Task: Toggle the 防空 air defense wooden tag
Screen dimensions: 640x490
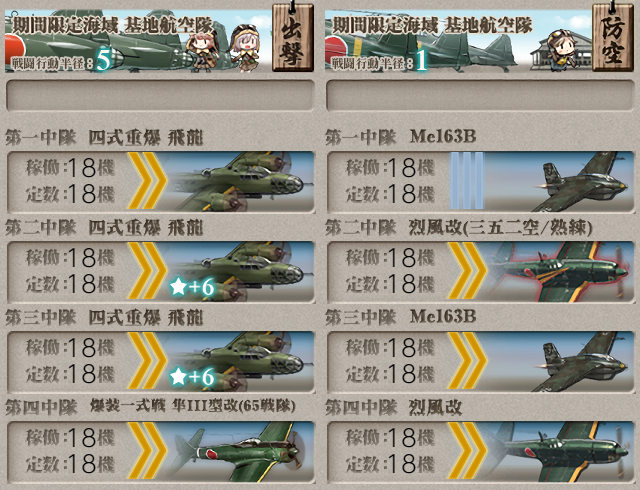Action: coord(613,38)
